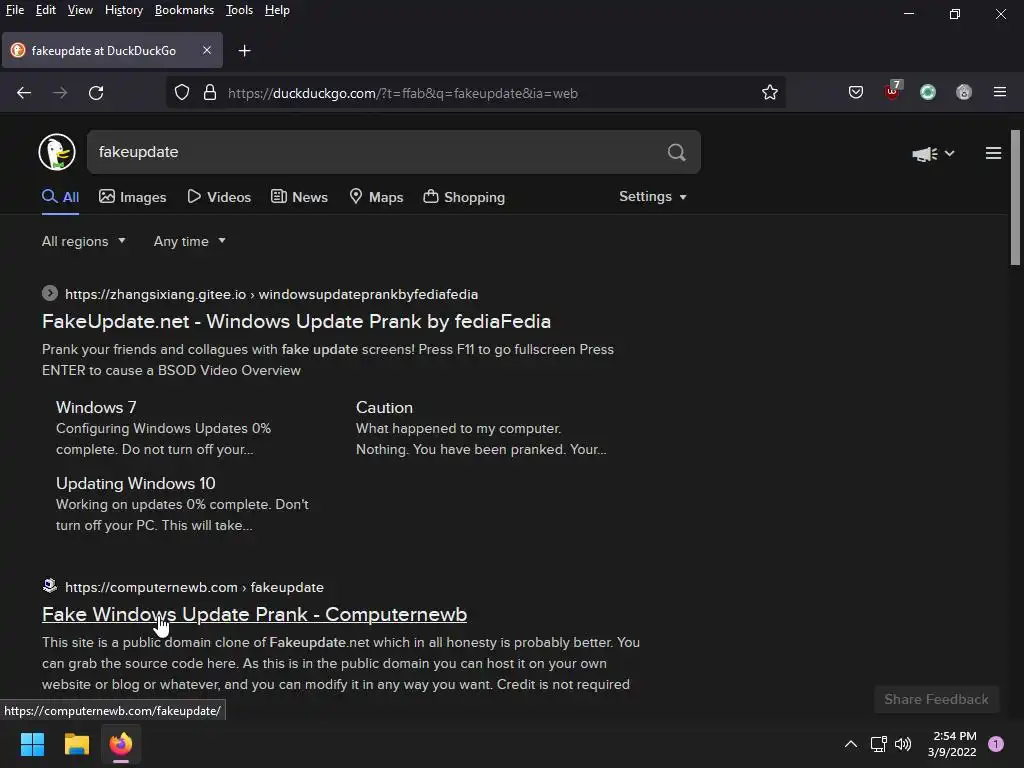This screenshot has height=768, width=1024.
Task: Open FakeUpdate.net Windows Update Prank result
Action: [x=296, y=321]
